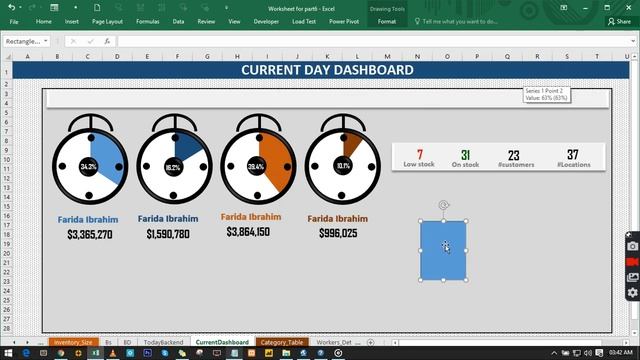Click the New blank document icon

(97, 7)
